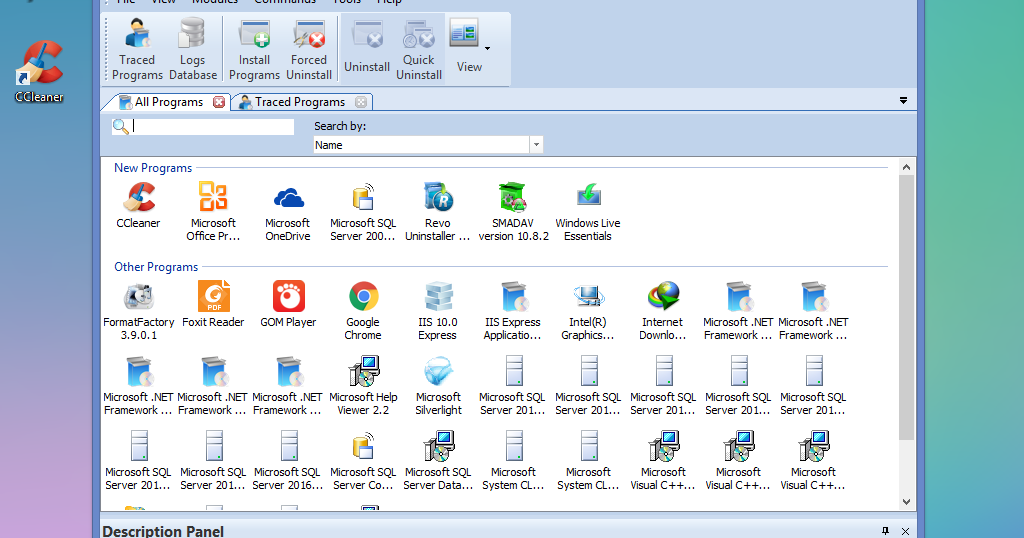Image resolution: width=1024 pixels, height=538 pixels.
Task: Click the program search input field
Action: pyautogui.click(x=212, y=126)
